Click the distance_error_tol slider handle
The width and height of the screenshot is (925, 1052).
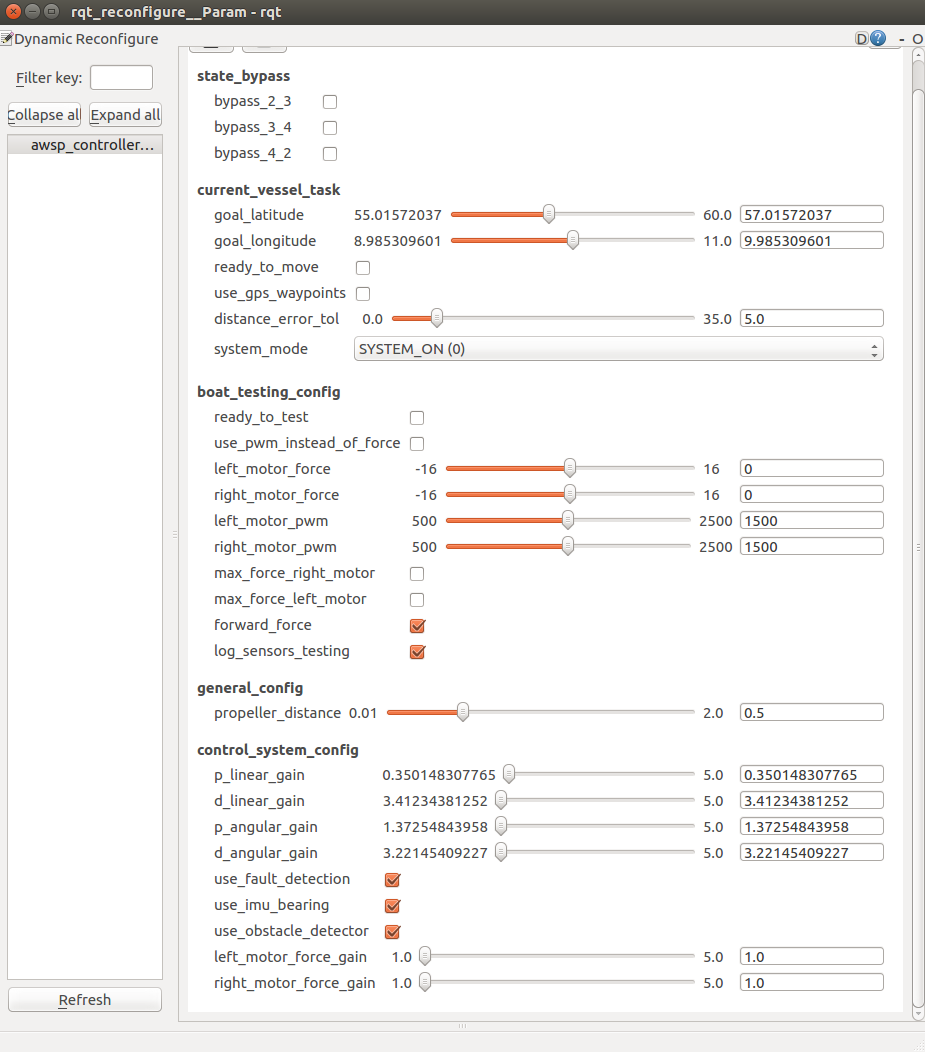tap(437, 318)
